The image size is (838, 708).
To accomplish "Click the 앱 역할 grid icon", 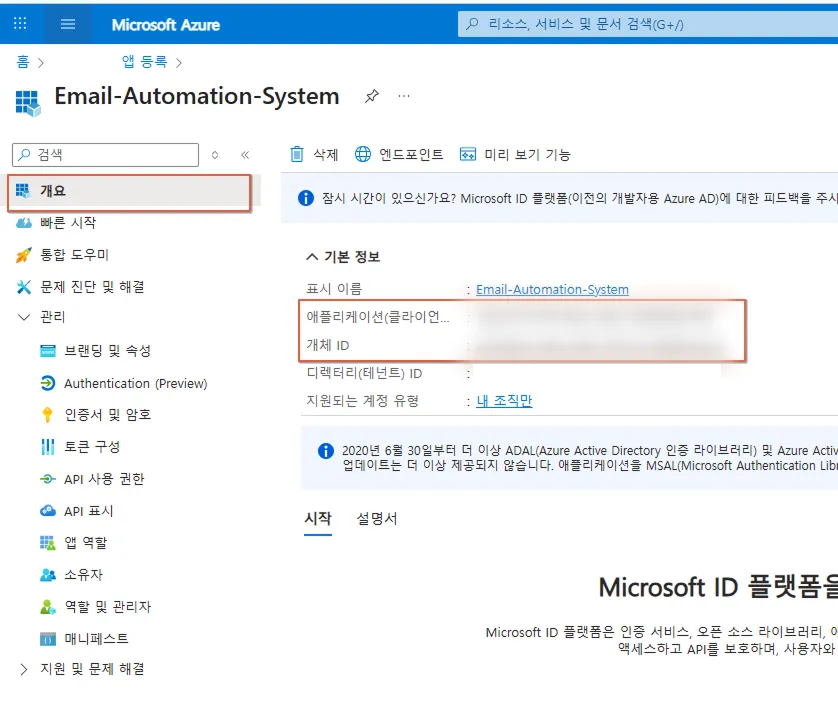I will (48, 543).
